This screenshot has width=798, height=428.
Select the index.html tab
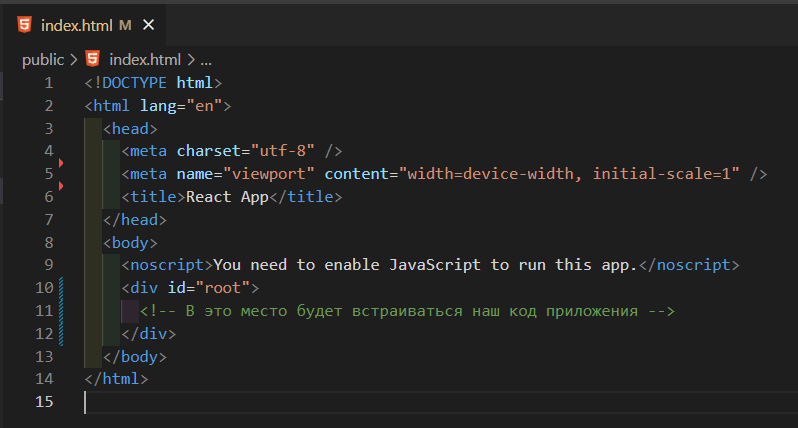coord(84,25)
